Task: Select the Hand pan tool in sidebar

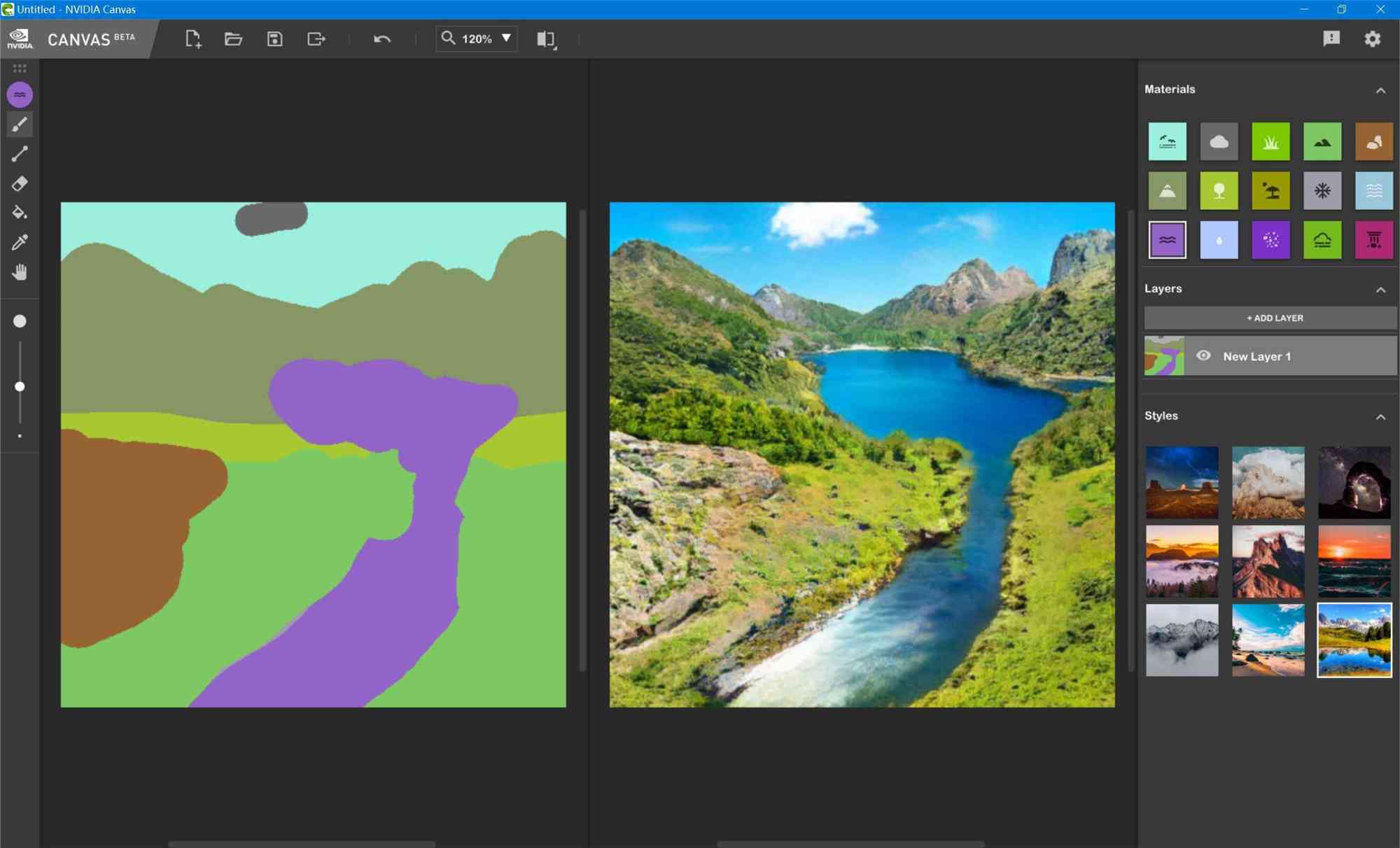Action: pyautogui.click(x=20, y=273)
